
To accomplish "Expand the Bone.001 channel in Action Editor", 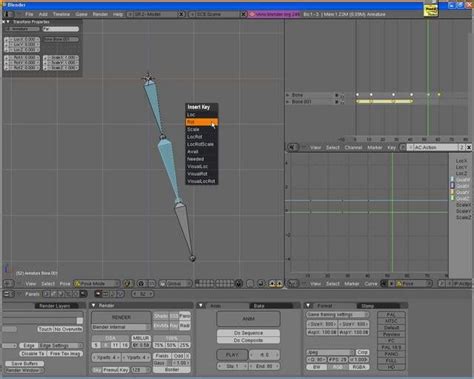I will tap(288, 102).
